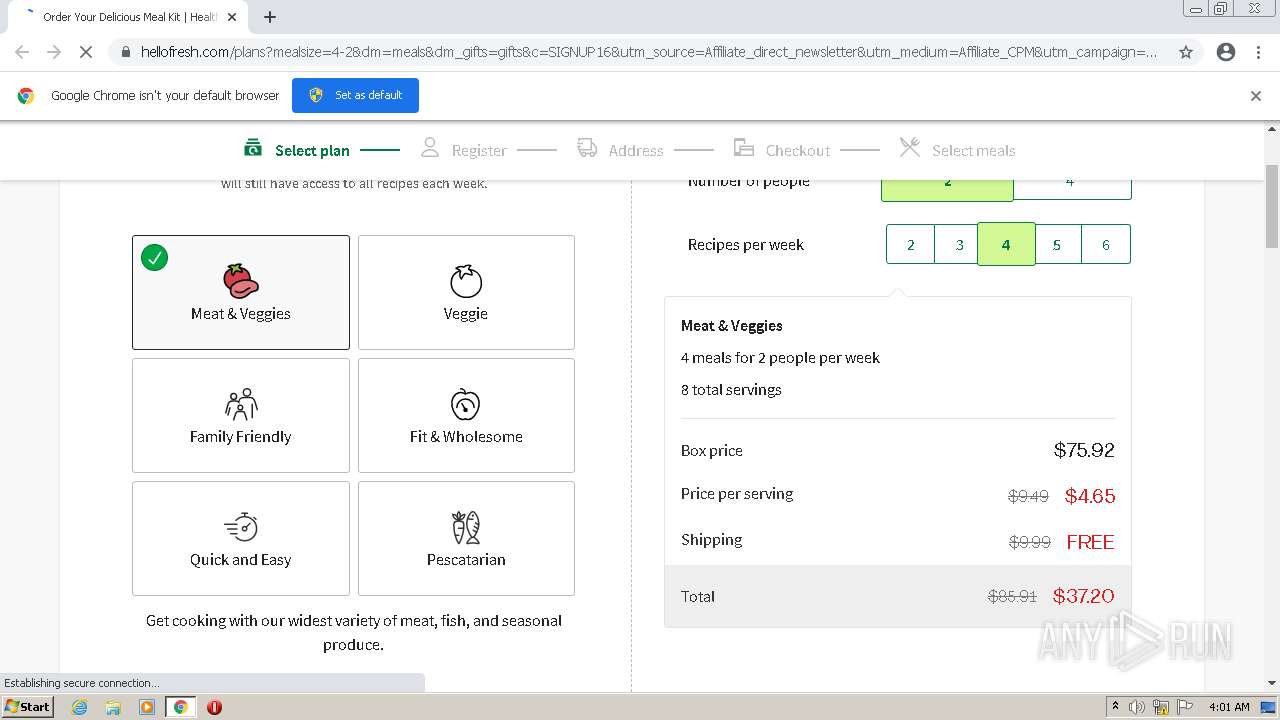Click the Select plan step icon
Screen dimensions: 1280x720
[x=253, y=148]
